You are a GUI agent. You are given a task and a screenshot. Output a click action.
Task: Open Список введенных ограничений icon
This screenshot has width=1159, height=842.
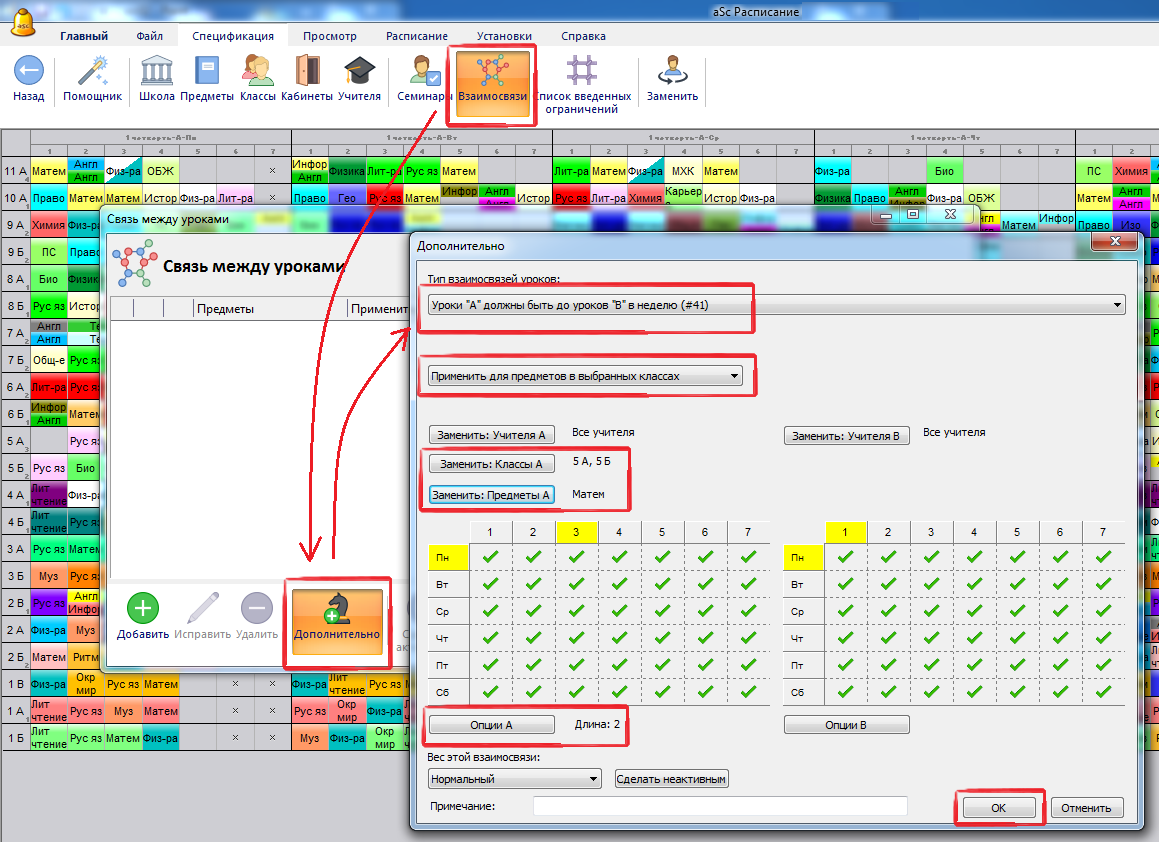[x=583, y=72]
